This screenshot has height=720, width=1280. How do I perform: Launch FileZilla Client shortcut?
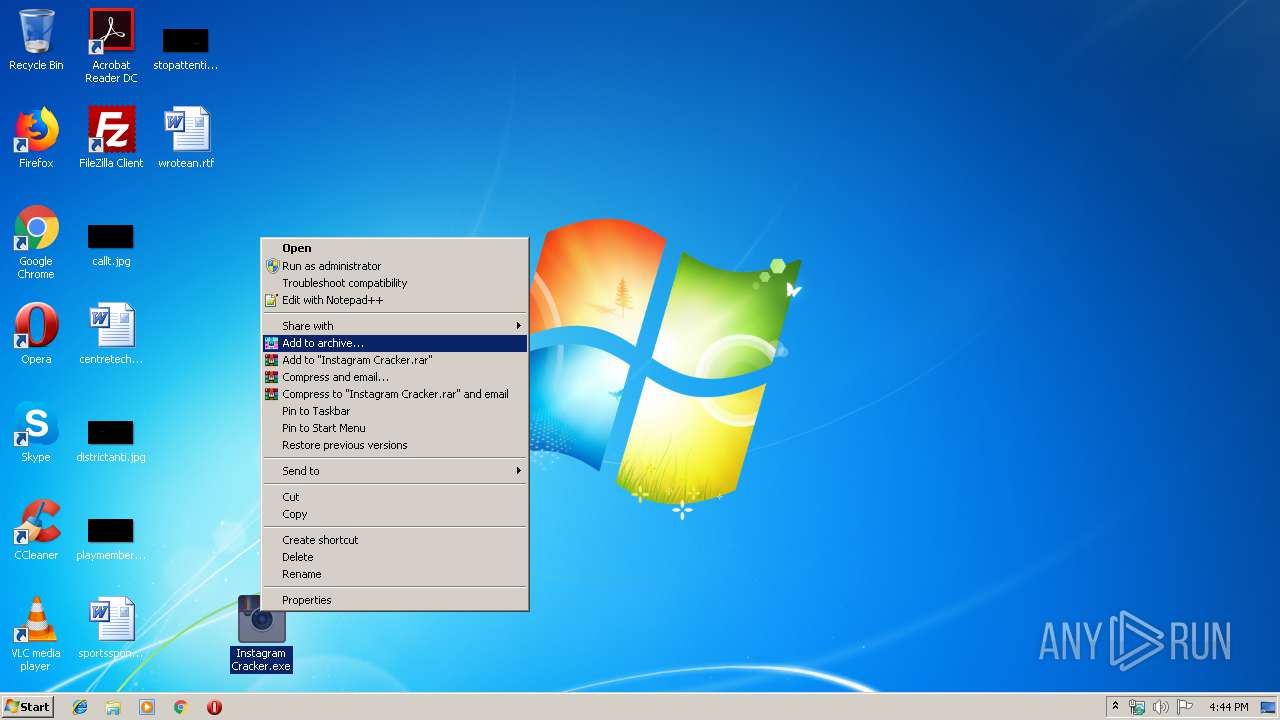111,138
